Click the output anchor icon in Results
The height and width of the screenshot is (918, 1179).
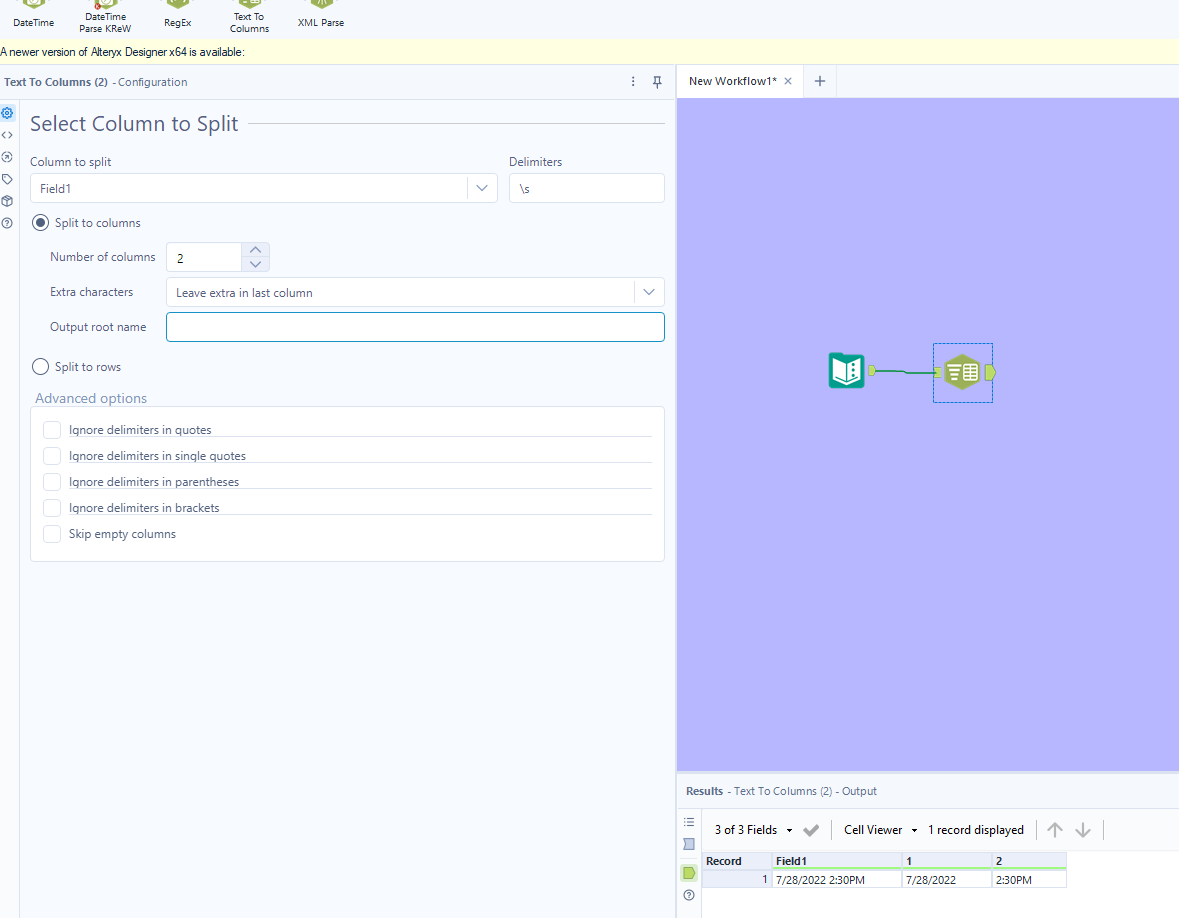pos(689,873)
